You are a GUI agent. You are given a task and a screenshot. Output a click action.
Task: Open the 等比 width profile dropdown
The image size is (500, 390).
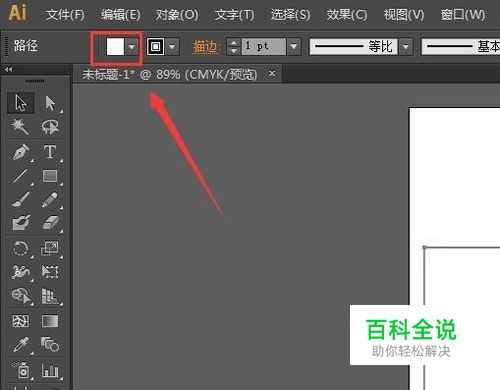405,46
